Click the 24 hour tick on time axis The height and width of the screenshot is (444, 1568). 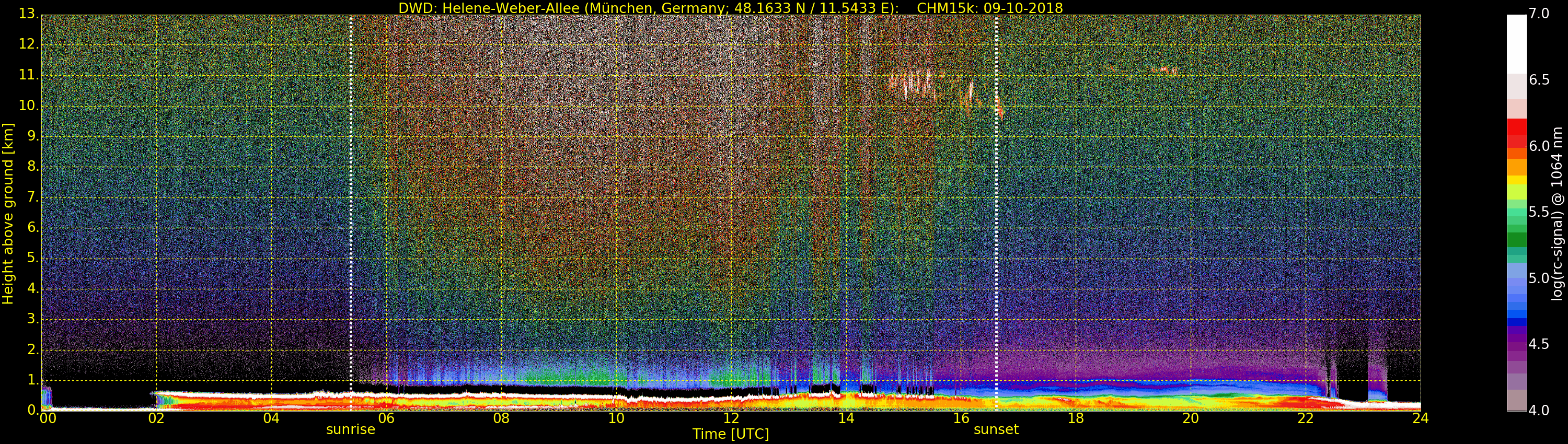[x=1420, y=418]
